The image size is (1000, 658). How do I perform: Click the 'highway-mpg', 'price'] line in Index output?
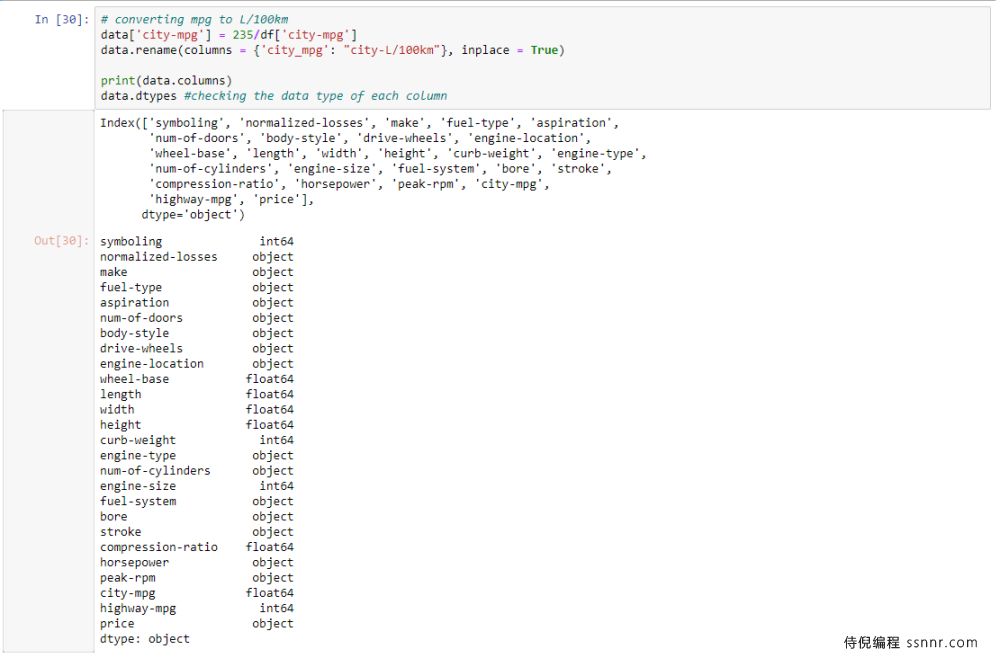232,200
